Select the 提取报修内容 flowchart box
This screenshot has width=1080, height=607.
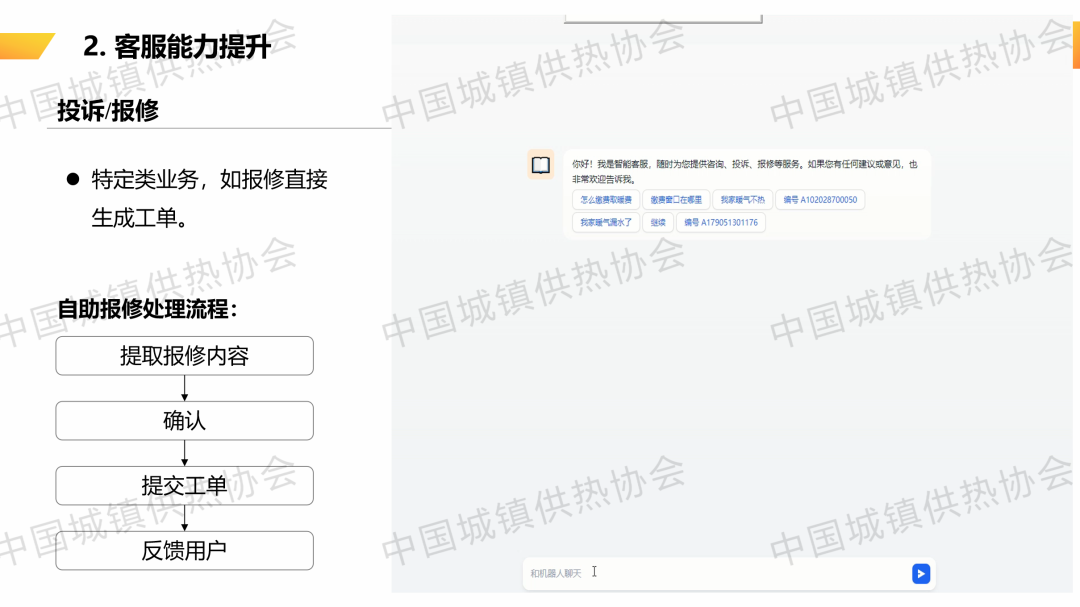coord(184,356)
